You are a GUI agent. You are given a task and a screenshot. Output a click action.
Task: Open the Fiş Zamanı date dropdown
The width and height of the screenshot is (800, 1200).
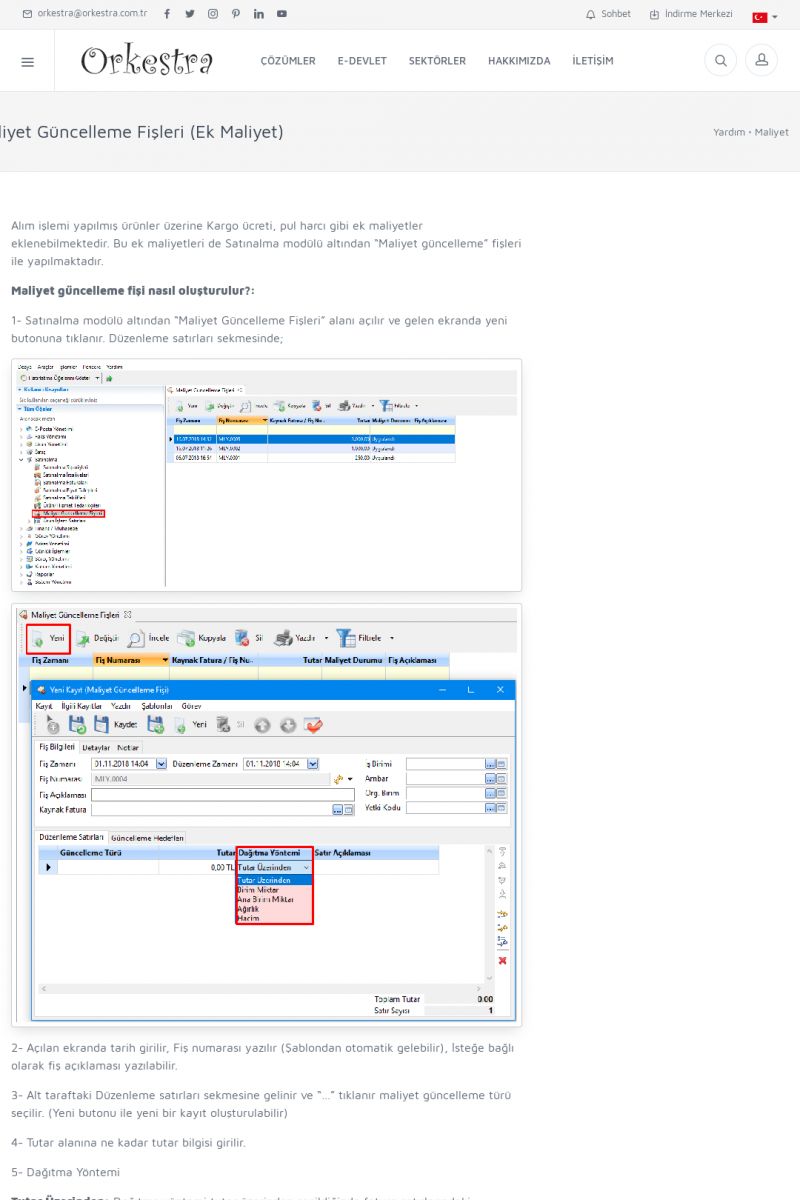pyautogui.click(x=162, y=763)
